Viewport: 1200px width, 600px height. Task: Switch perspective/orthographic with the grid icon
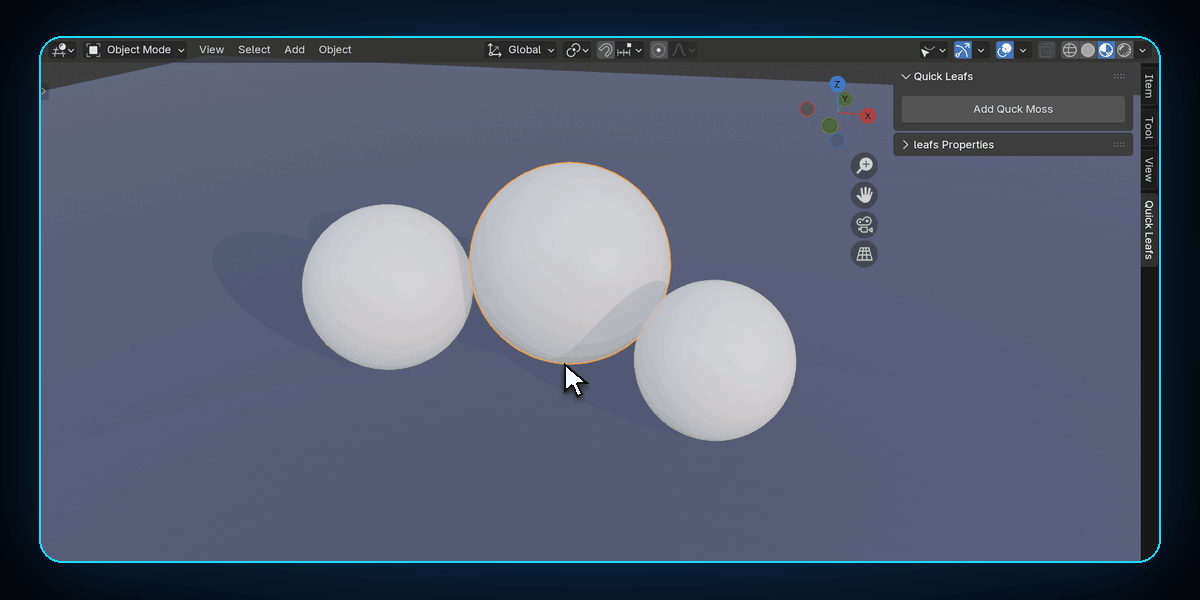click(x=864, y=254)
